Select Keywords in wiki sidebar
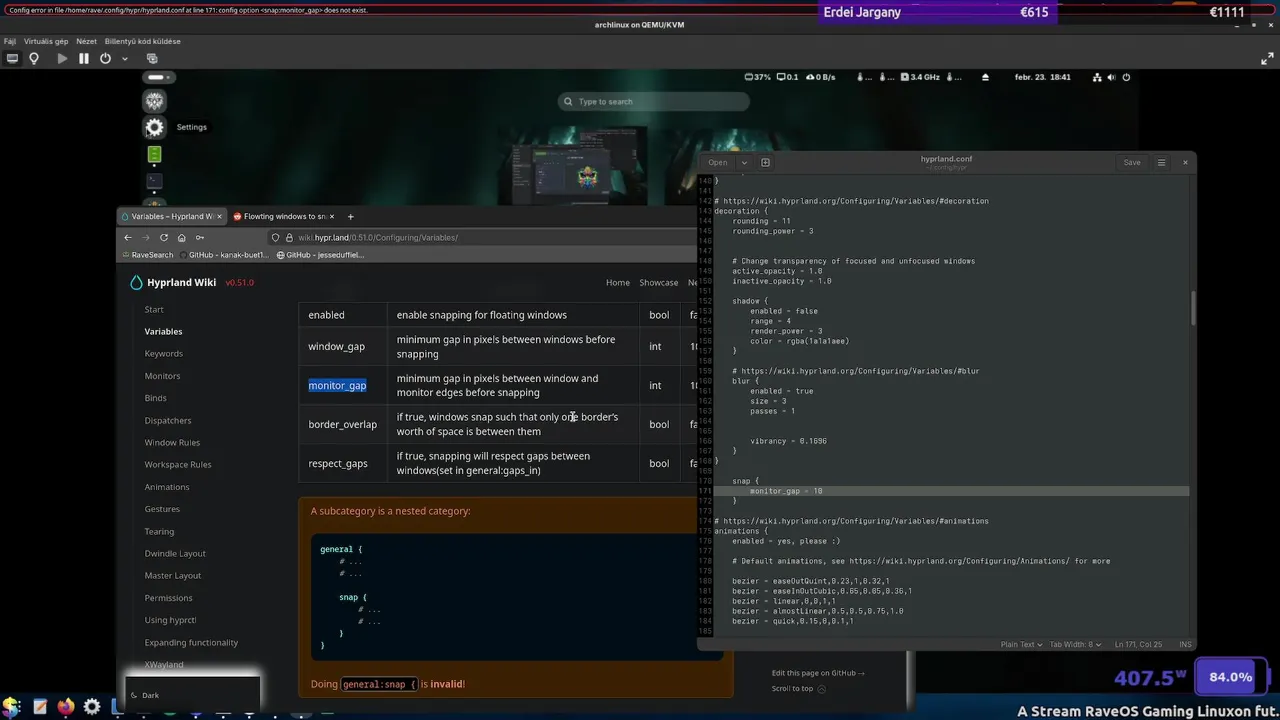 (164, 353)
